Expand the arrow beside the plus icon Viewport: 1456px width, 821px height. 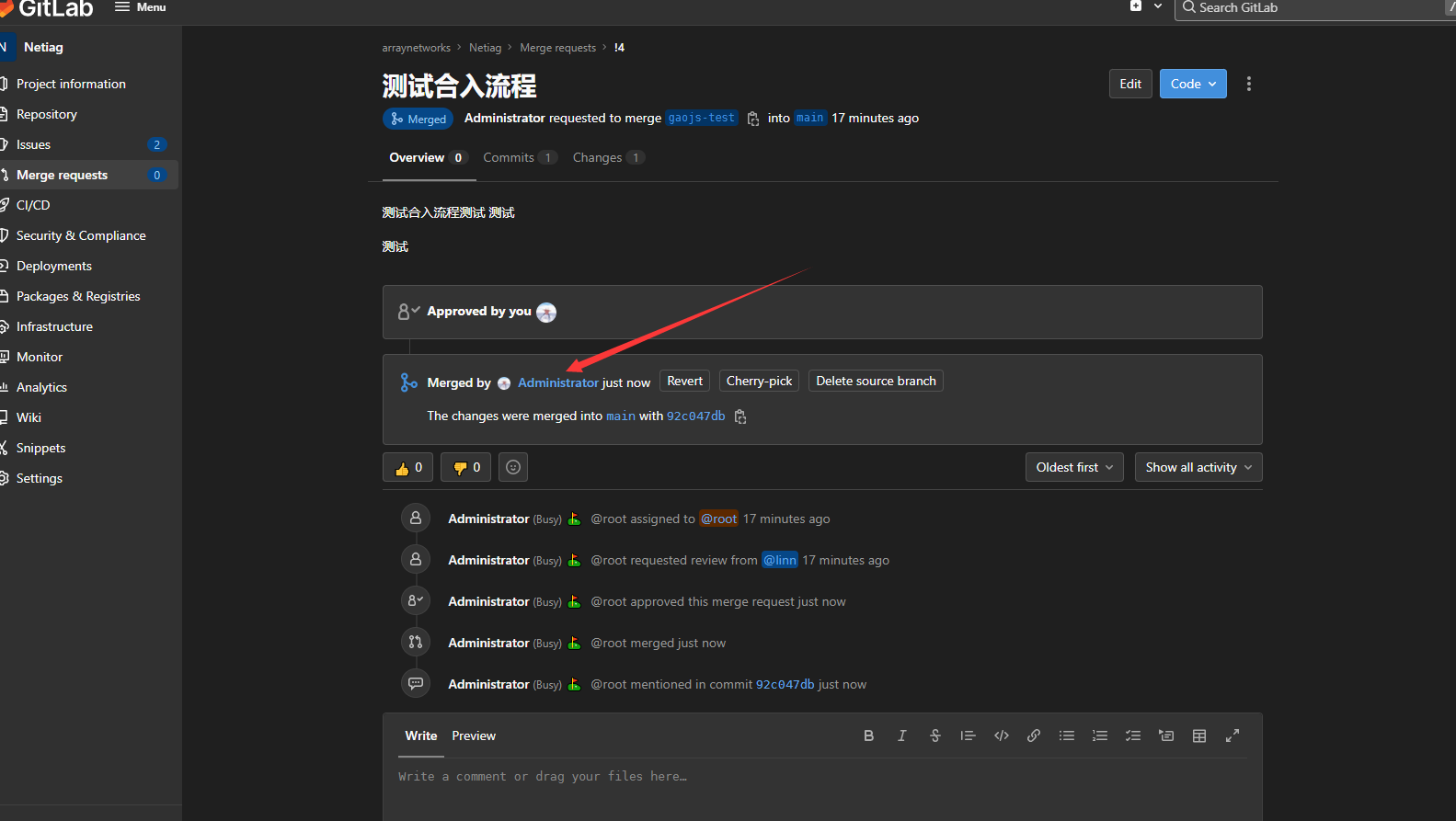pos(1158,6)
